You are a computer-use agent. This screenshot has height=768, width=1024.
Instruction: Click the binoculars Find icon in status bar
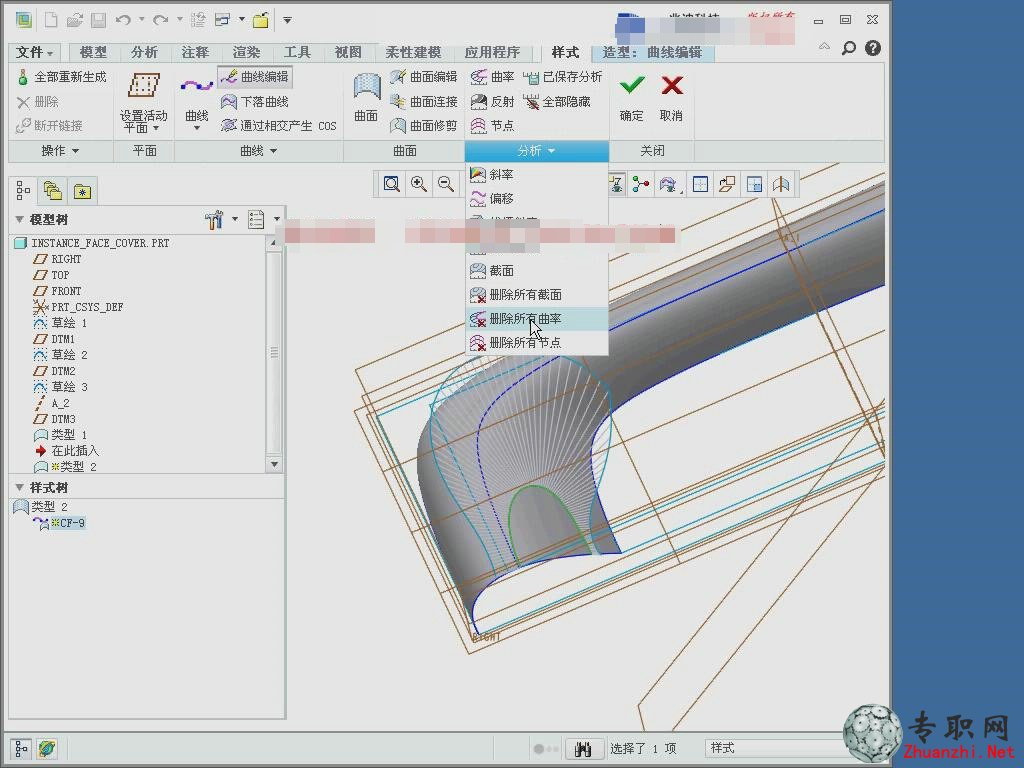pyautogui.click(x=583, y=749)
